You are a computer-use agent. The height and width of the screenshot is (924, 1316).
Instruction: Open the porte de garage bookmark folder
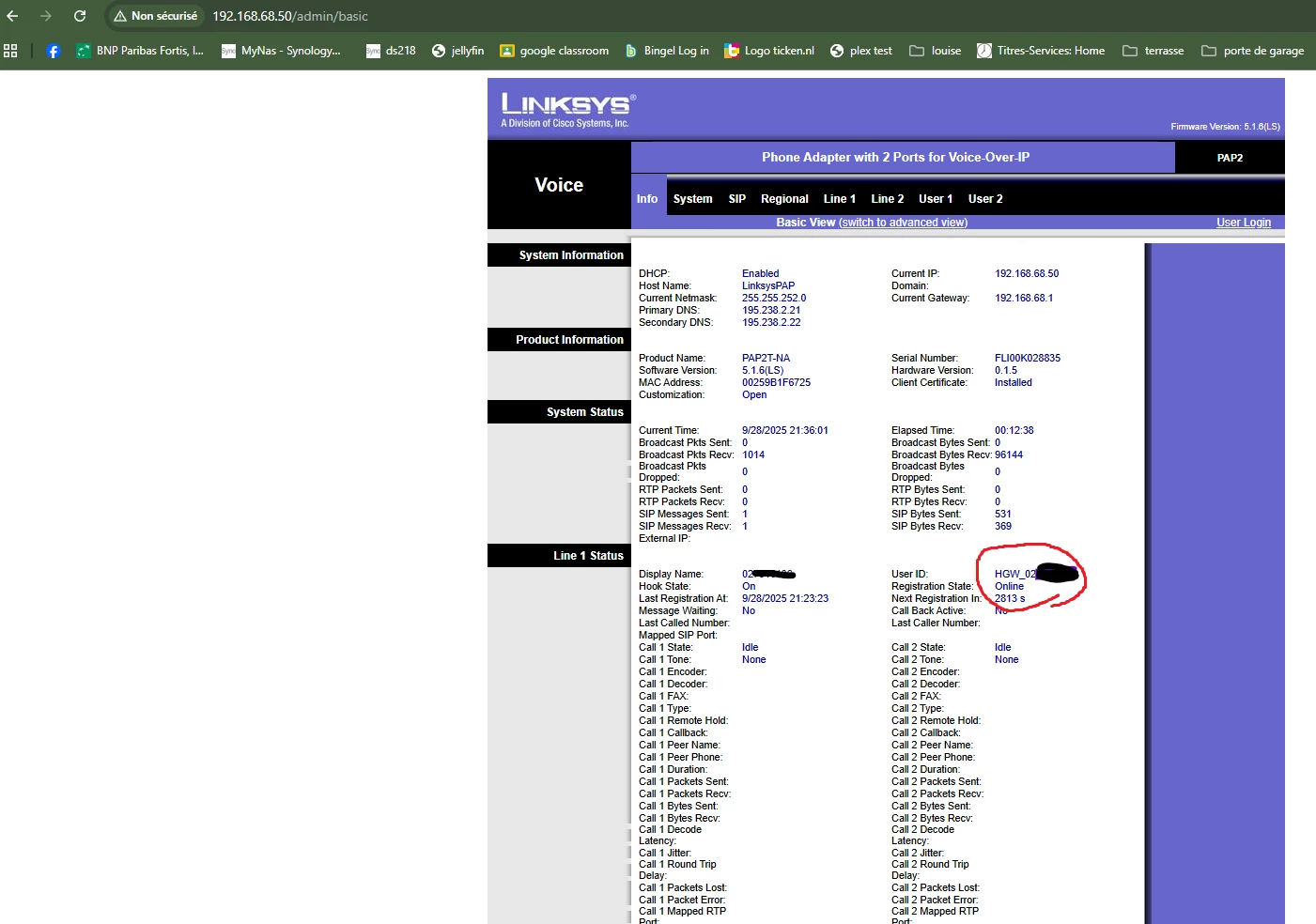1253,51
